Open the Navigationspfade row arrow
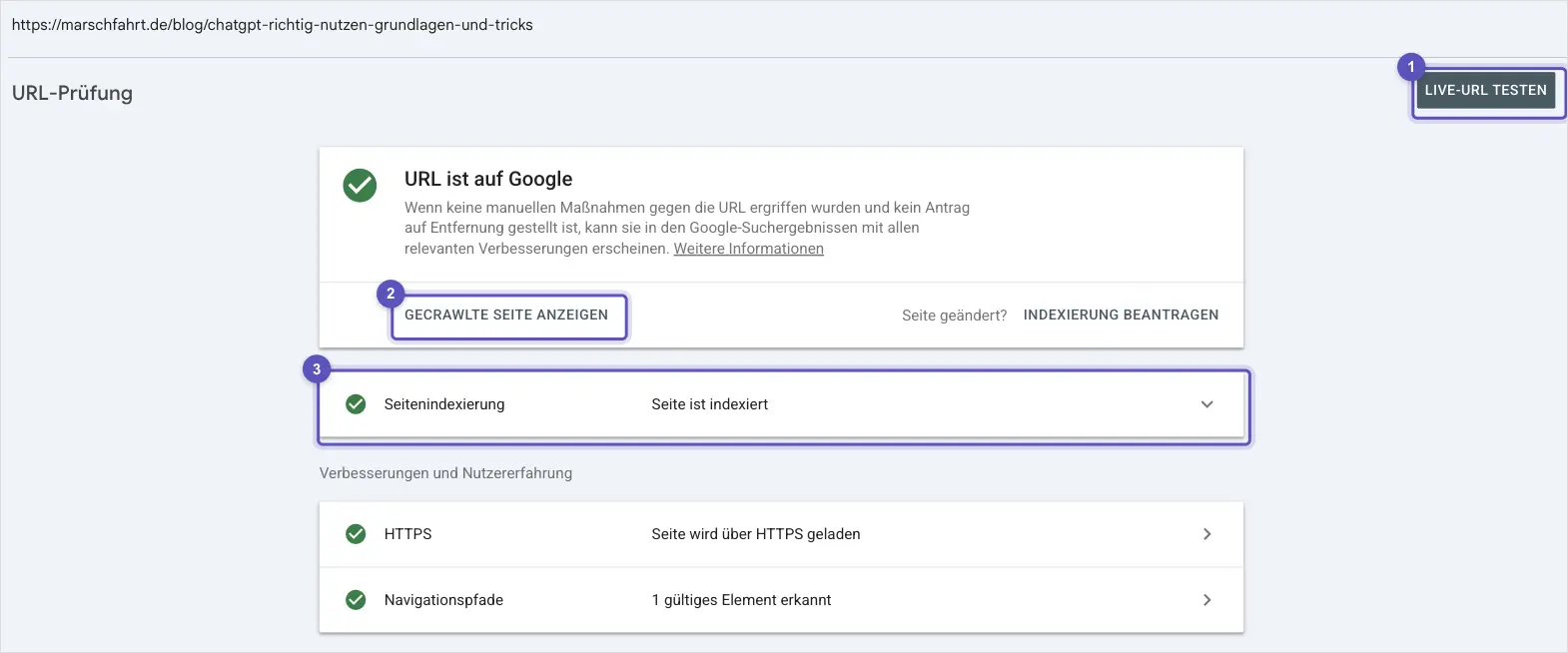Image resolution: width=1568 pixels, height=653 pixels. pos(1206,600)
